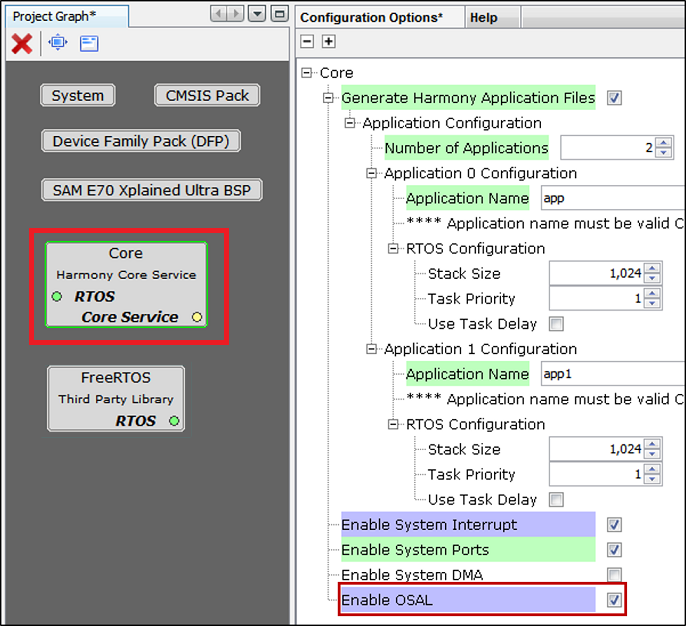Viewport: 686px width, 626px height.
Task: Click the expand-all plus icon
Action: pos(329,42)
